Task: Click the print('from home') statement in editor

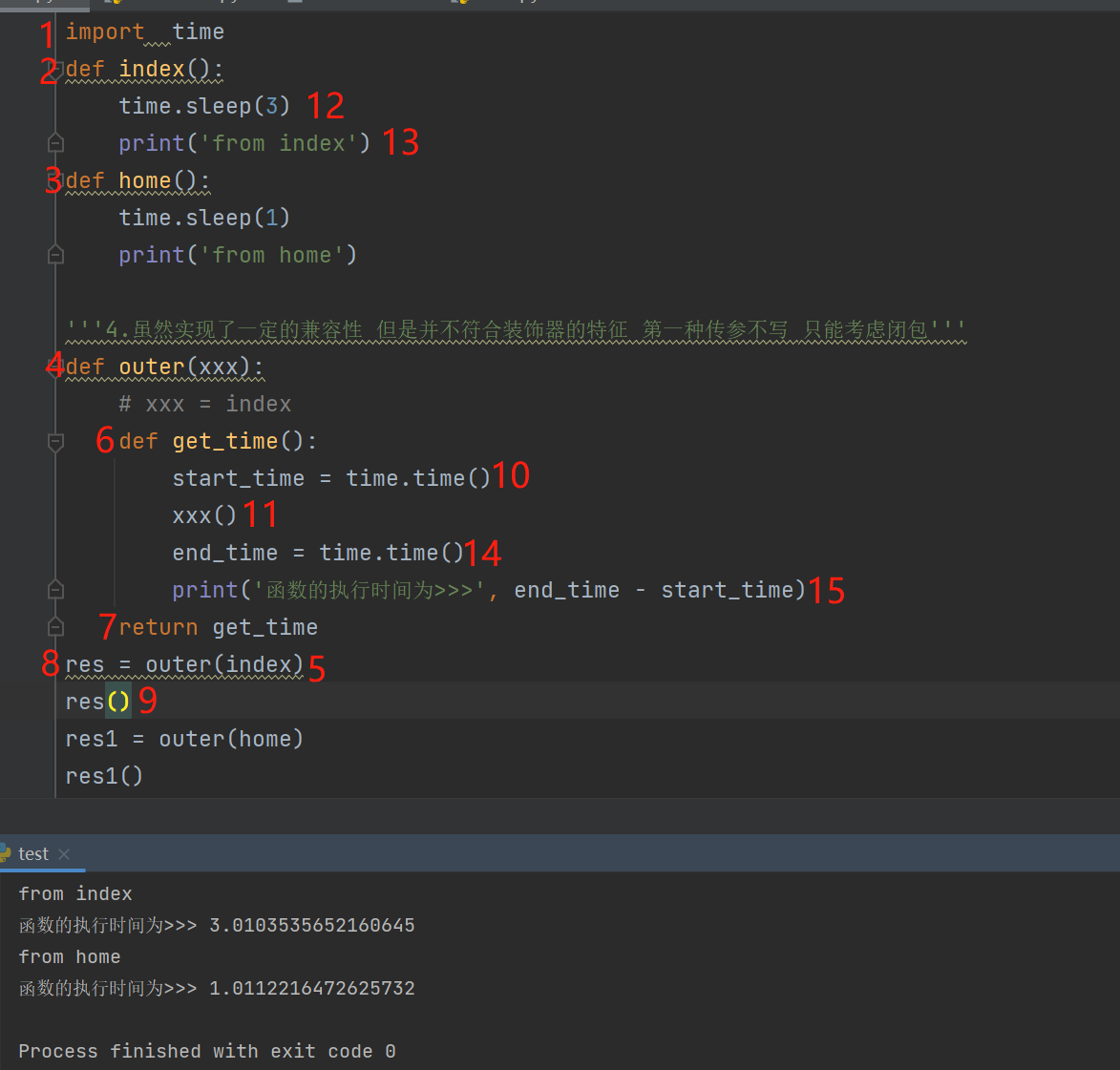Action: (x=238, y=255)
